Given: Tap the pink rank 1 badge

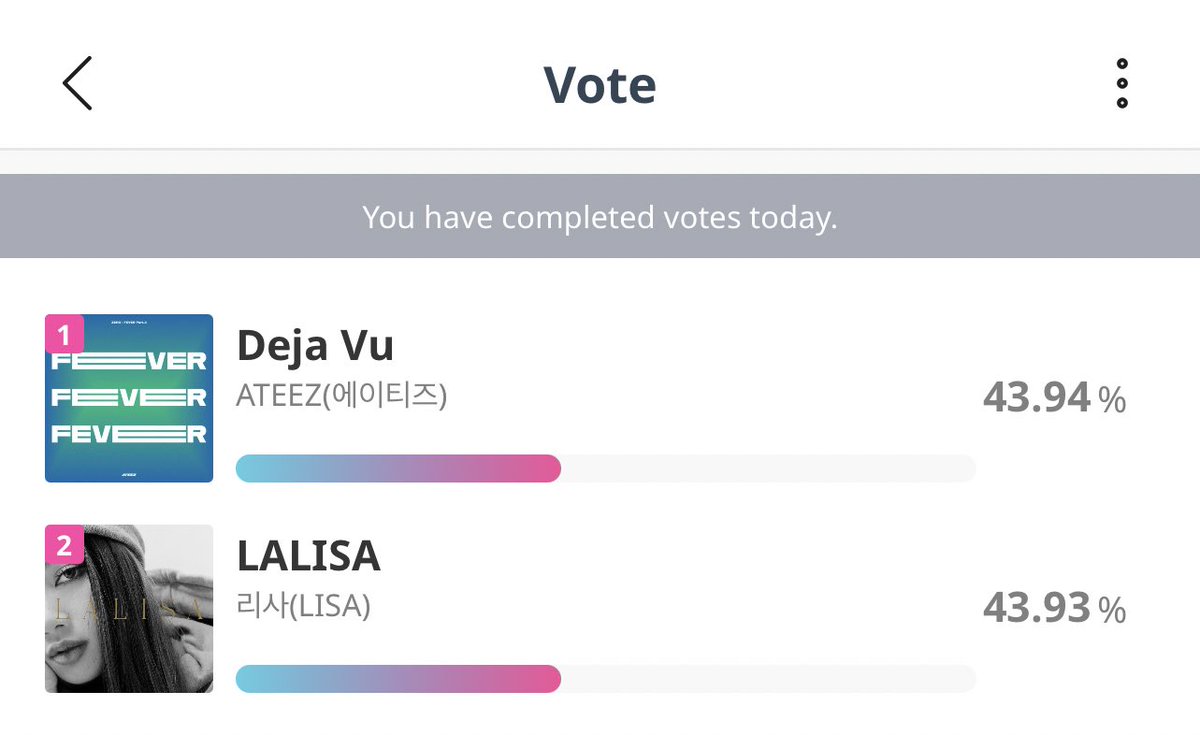Looking at the screenshot, I should pyautogui.click(x=64, y=333).
